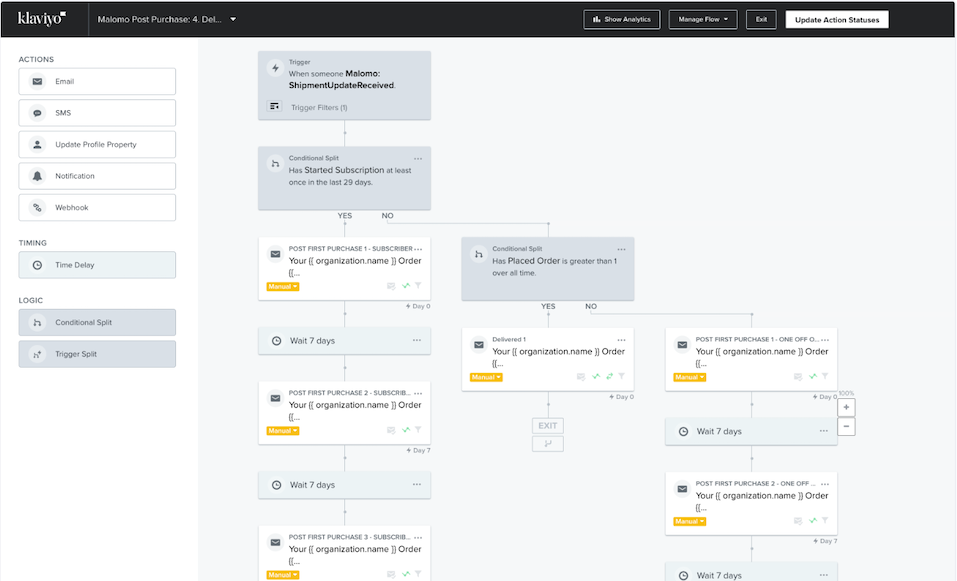957x581 pixels.
Task: Click clock icon of first one-off Wait 7 days
Action: 684,431
